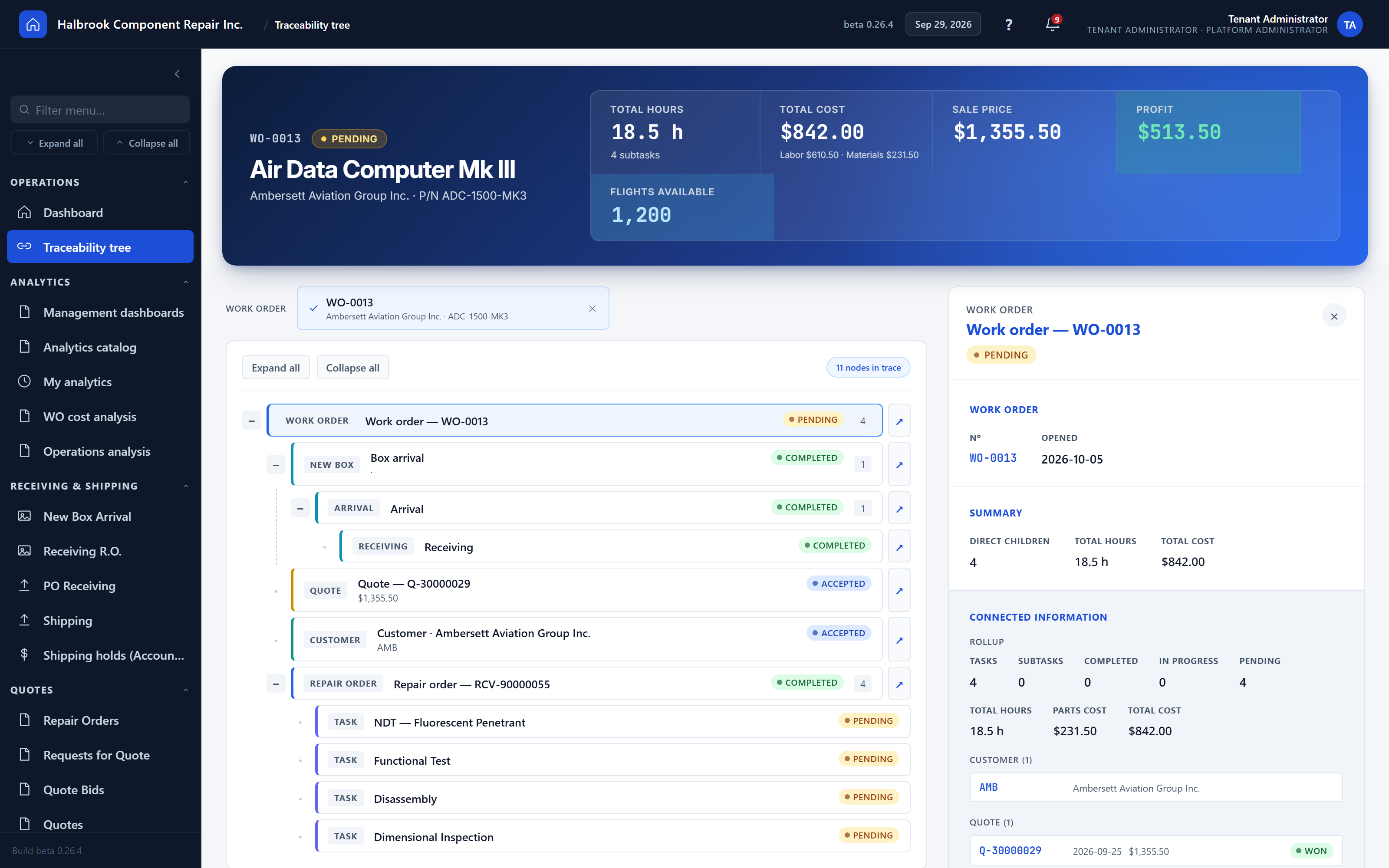Go to WO cost analysis

pyautogui.click(x=100, y=416)
